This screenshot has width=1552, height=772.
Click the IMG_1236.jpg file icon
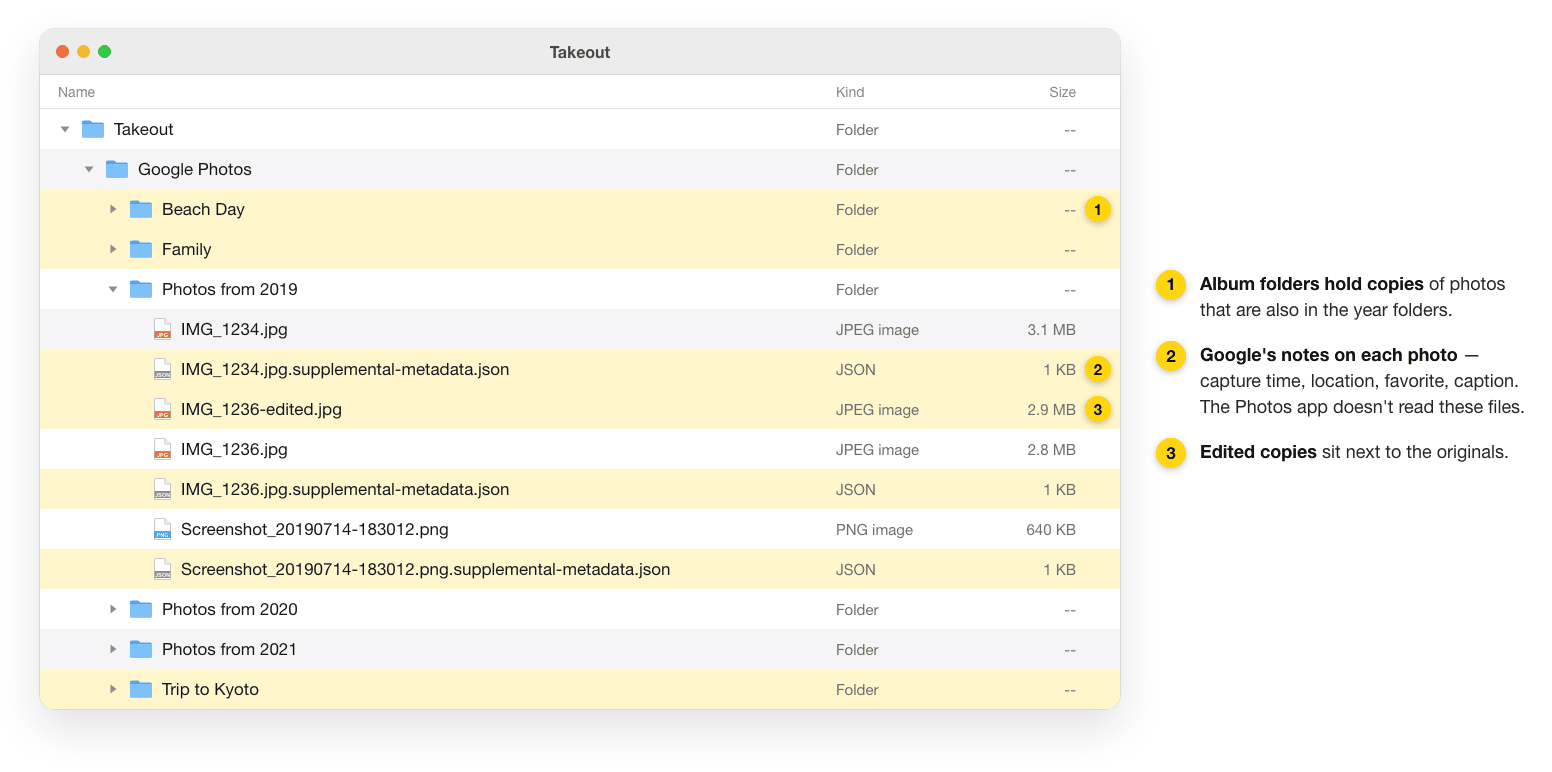point(162,449)
